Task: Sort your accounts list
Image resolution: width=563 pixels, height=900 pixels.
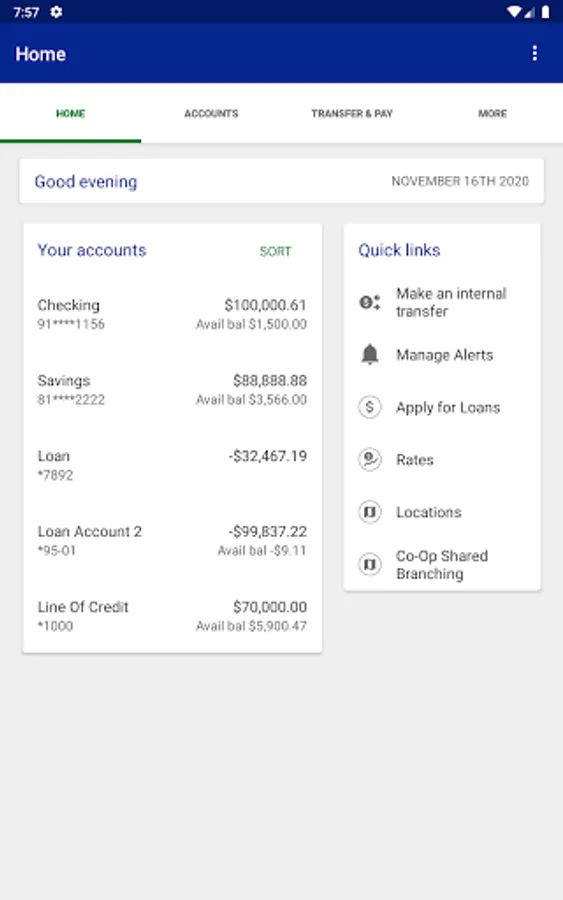Action: click(275, 251)
